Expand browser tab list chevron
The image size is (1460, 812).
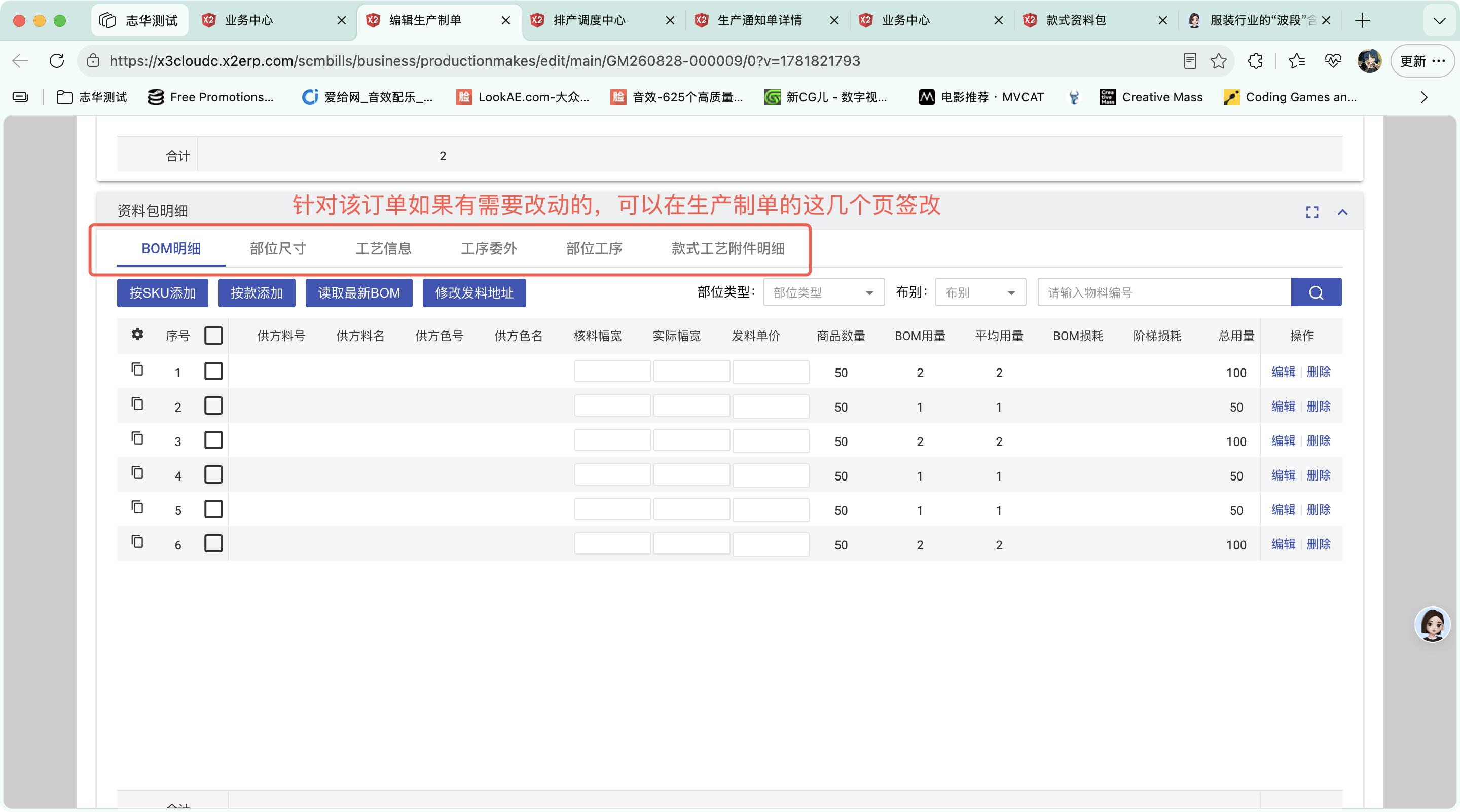(x=1440, y=21)
